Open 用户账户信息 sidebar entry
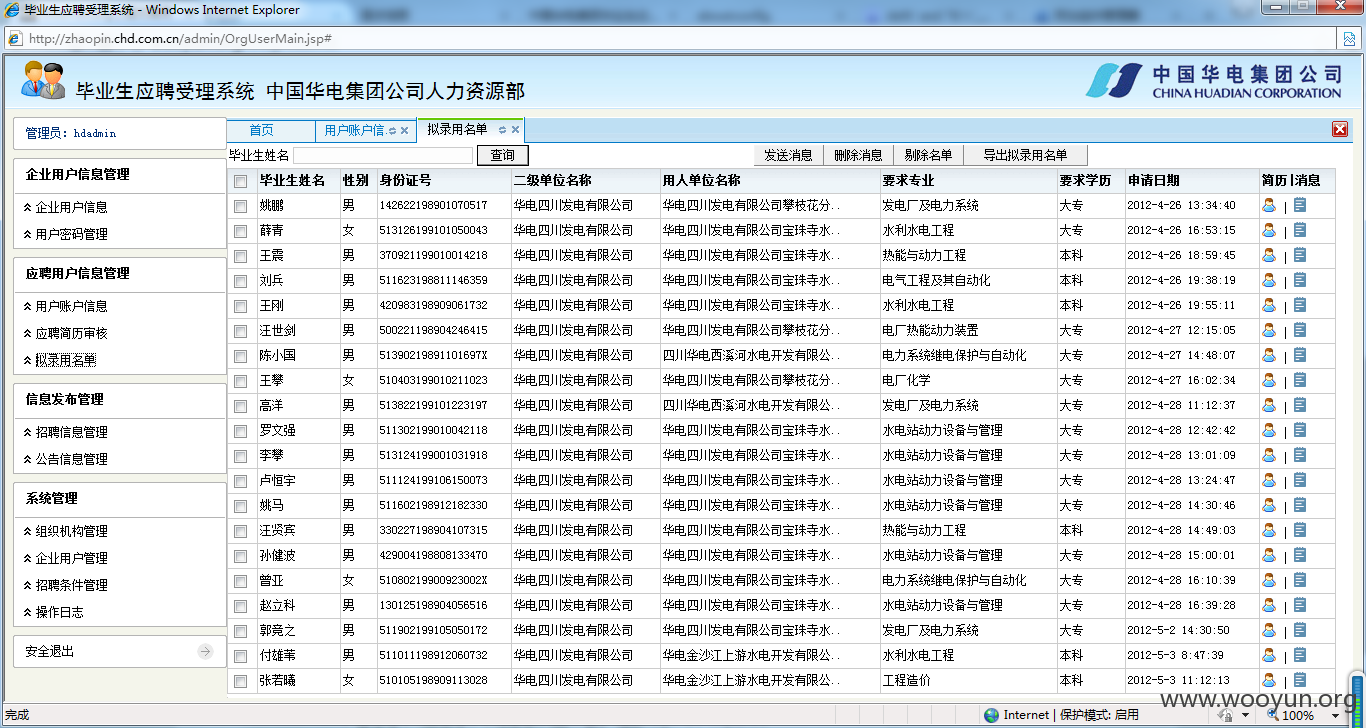1366x728 pixels. pos(71,306)
